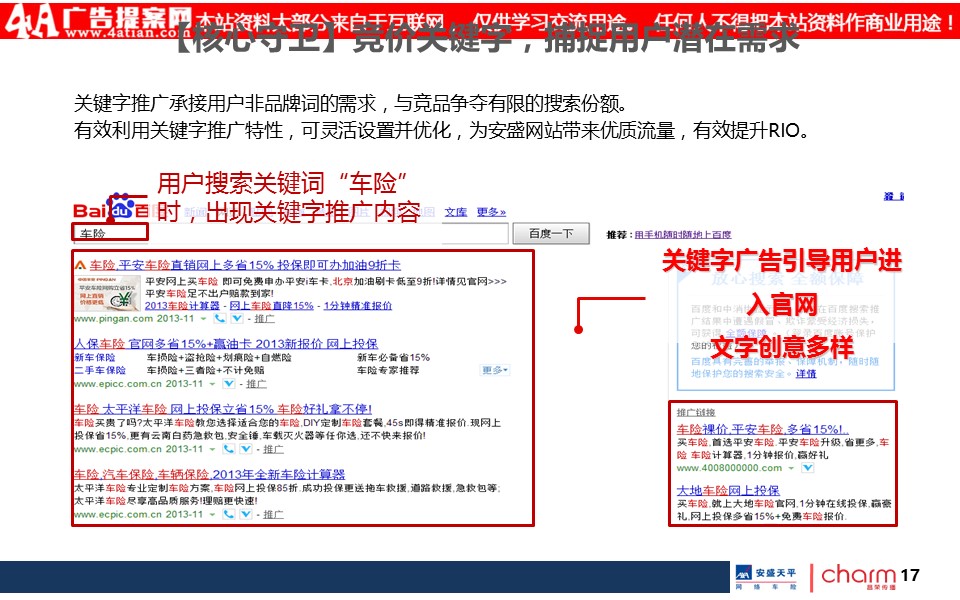960x600 pixels.
Task: Click 推广 label beside www.pingan.com
Action: pos(264,318)
